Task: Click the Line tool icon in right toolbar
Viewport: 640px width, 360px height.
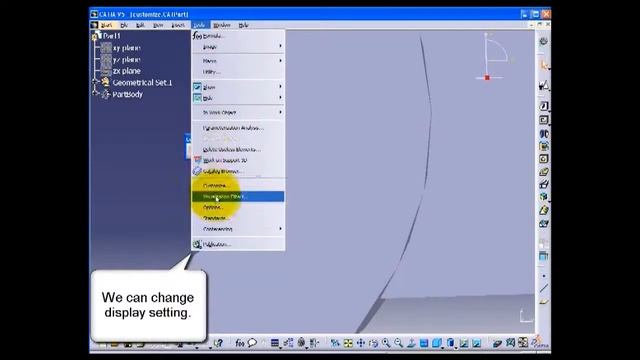Action: 544,289
